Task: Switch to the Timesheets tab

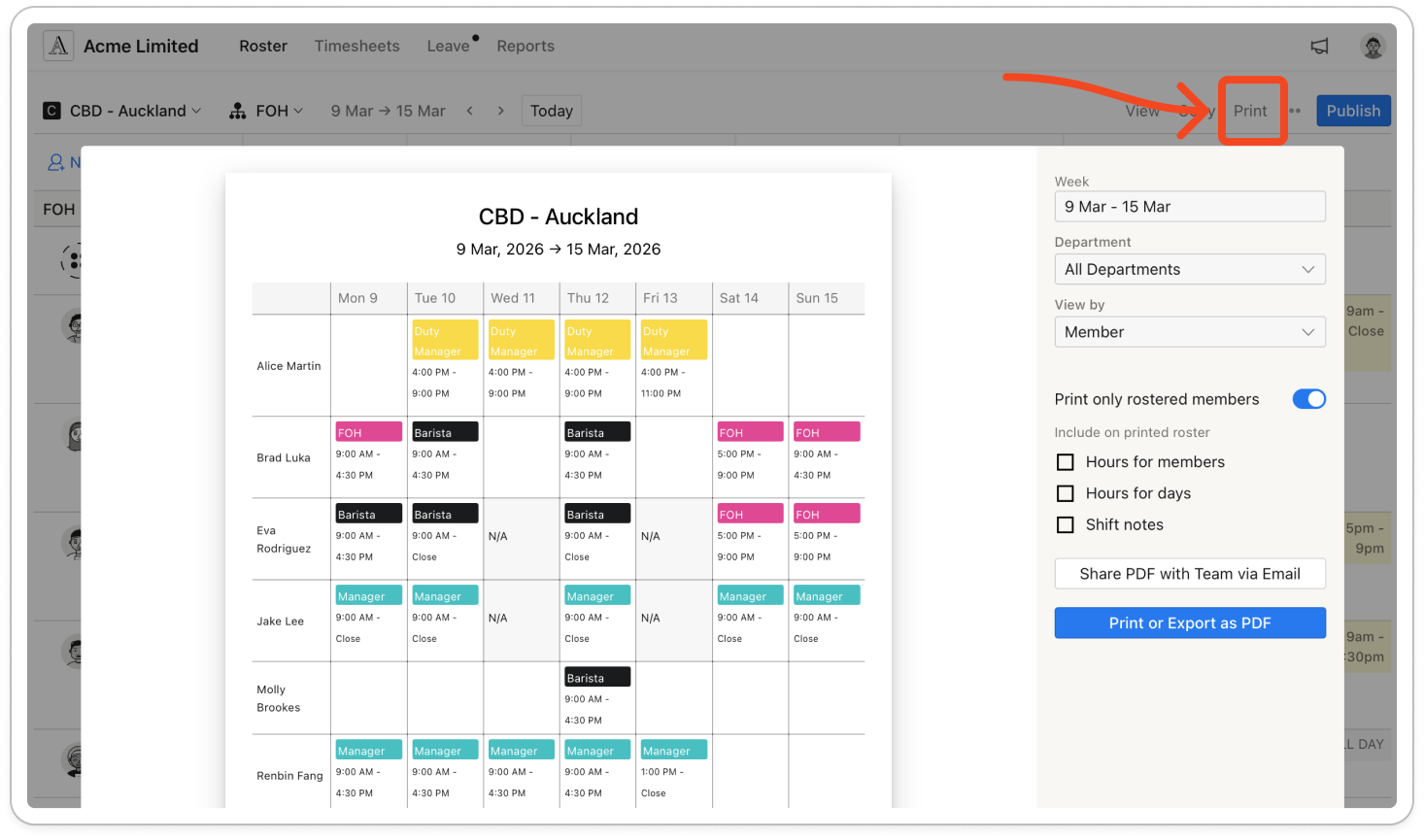Action: [356, 46]
